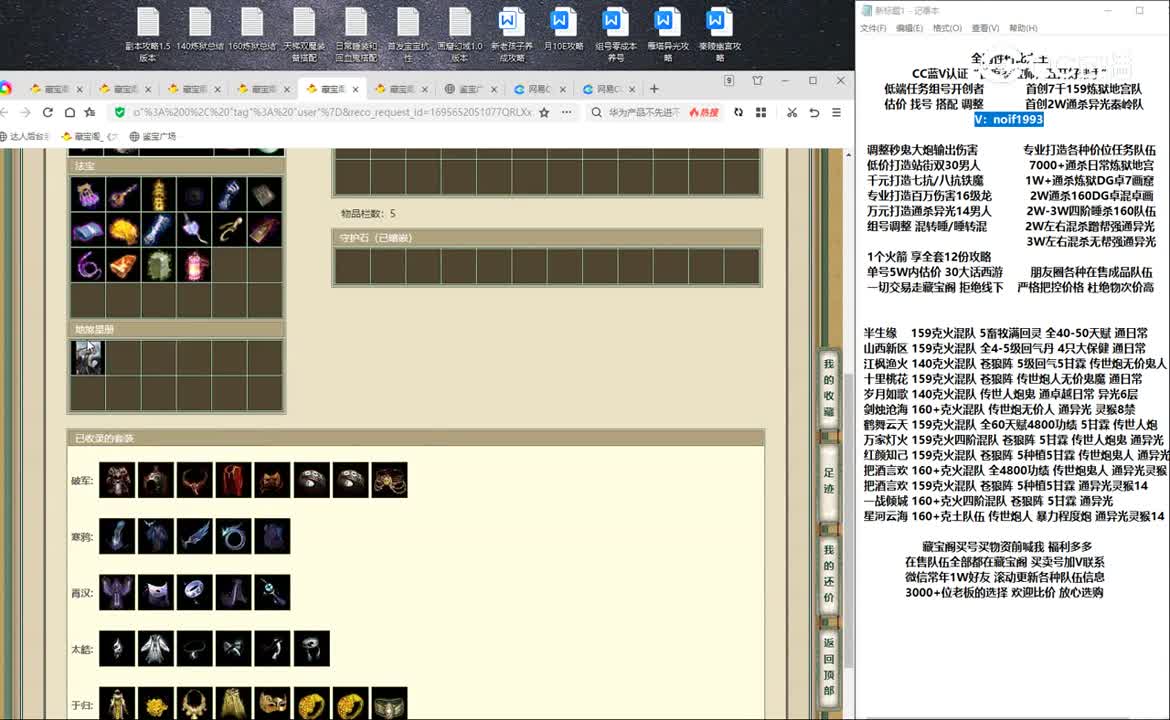
Task: Go to the browser home page
Action: (69, 112)
